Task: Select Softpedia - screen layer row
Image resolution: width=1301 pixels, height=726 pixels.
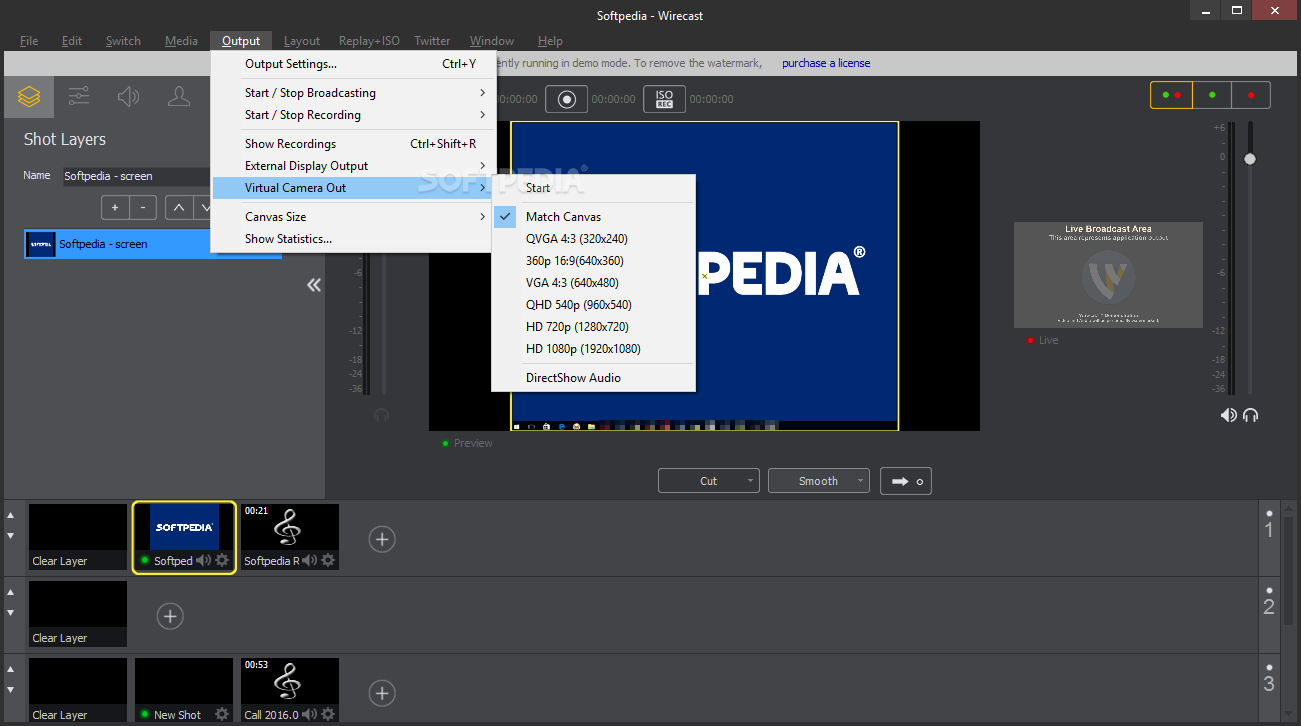Action: (x=153, y=244)
